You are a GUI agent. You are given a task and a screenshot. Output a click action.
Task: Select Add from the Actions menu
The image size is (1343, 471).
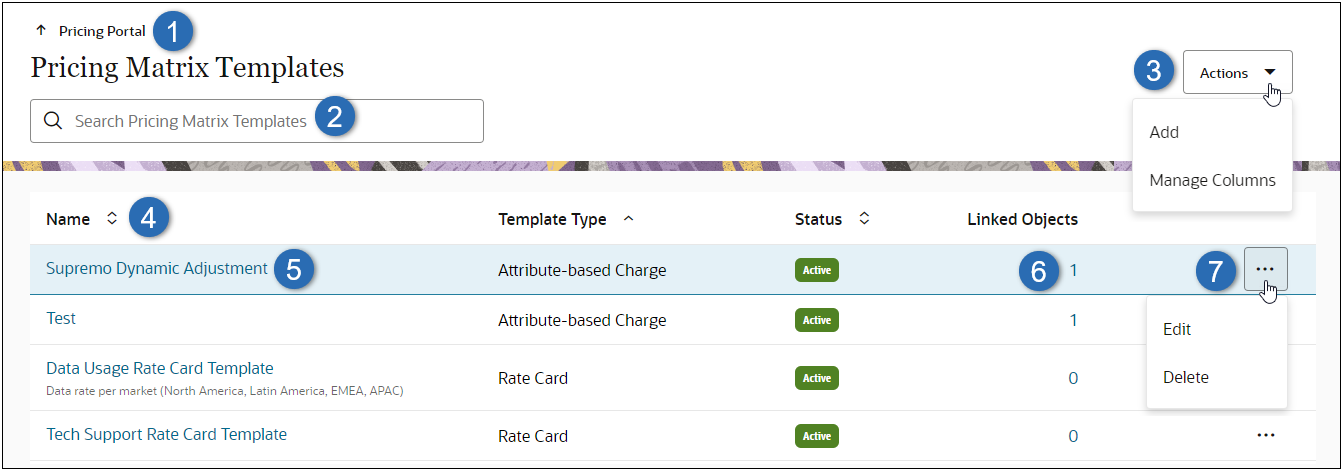(1164, 132)
